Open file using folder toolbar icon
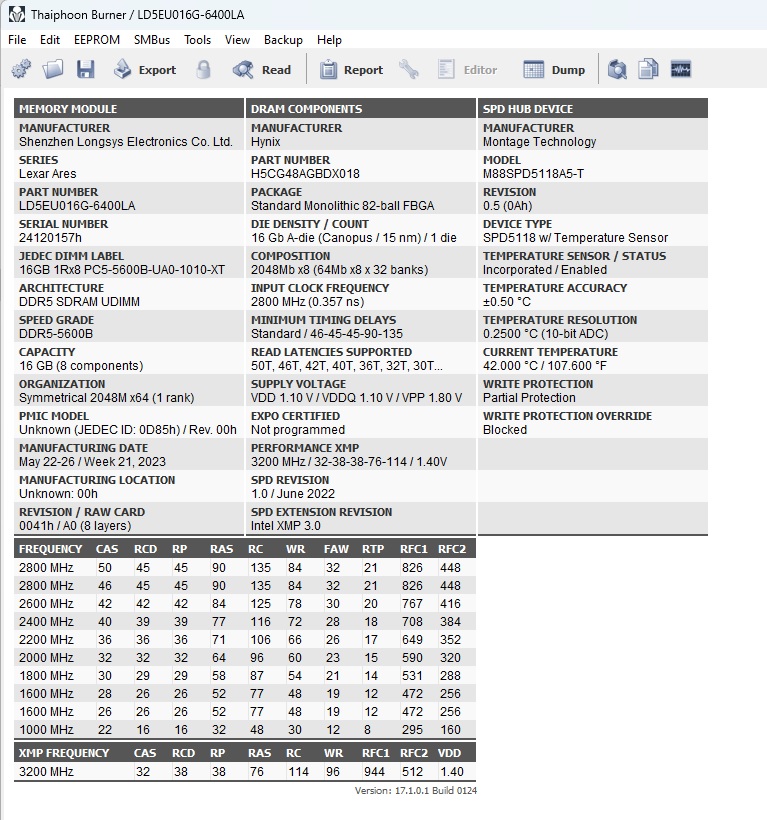 53,70
